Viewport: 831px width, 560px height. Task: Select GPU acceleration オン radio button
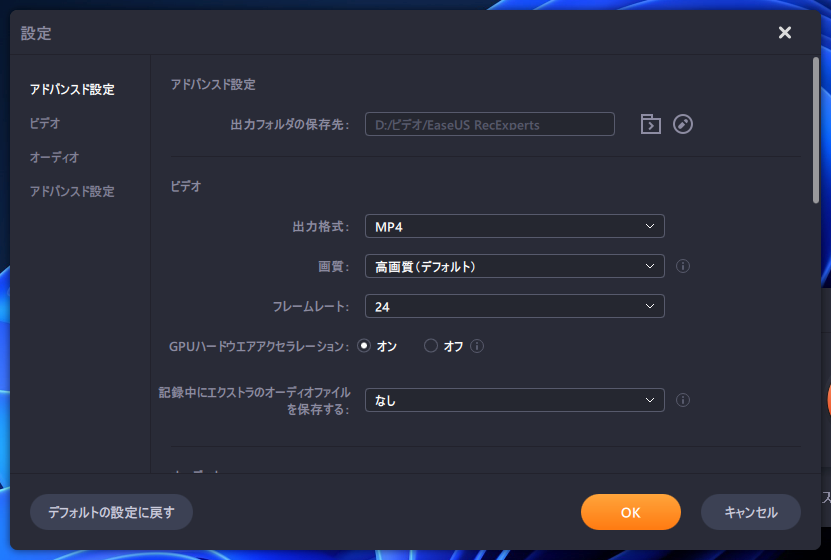(364, 346)
